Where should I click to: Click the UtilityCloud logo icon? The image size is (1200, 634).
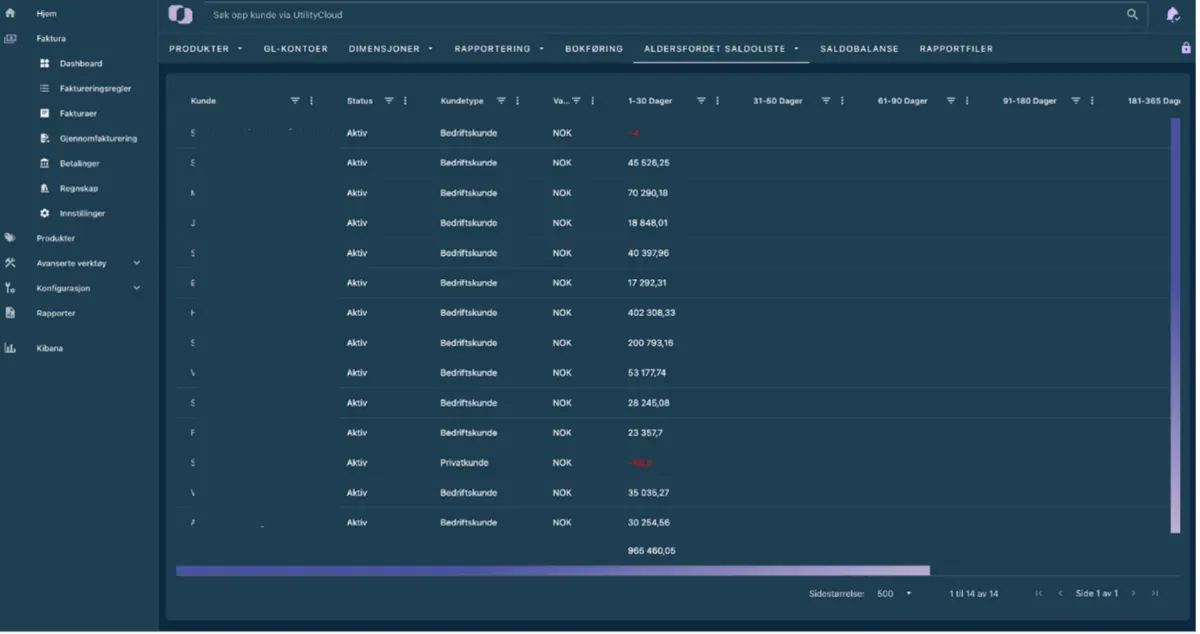tap(180, 15)
